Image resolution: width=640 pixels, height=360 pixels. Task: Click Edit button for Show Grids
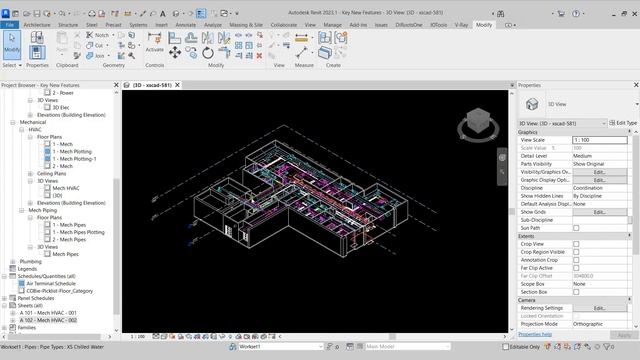(x=600, y=212)
